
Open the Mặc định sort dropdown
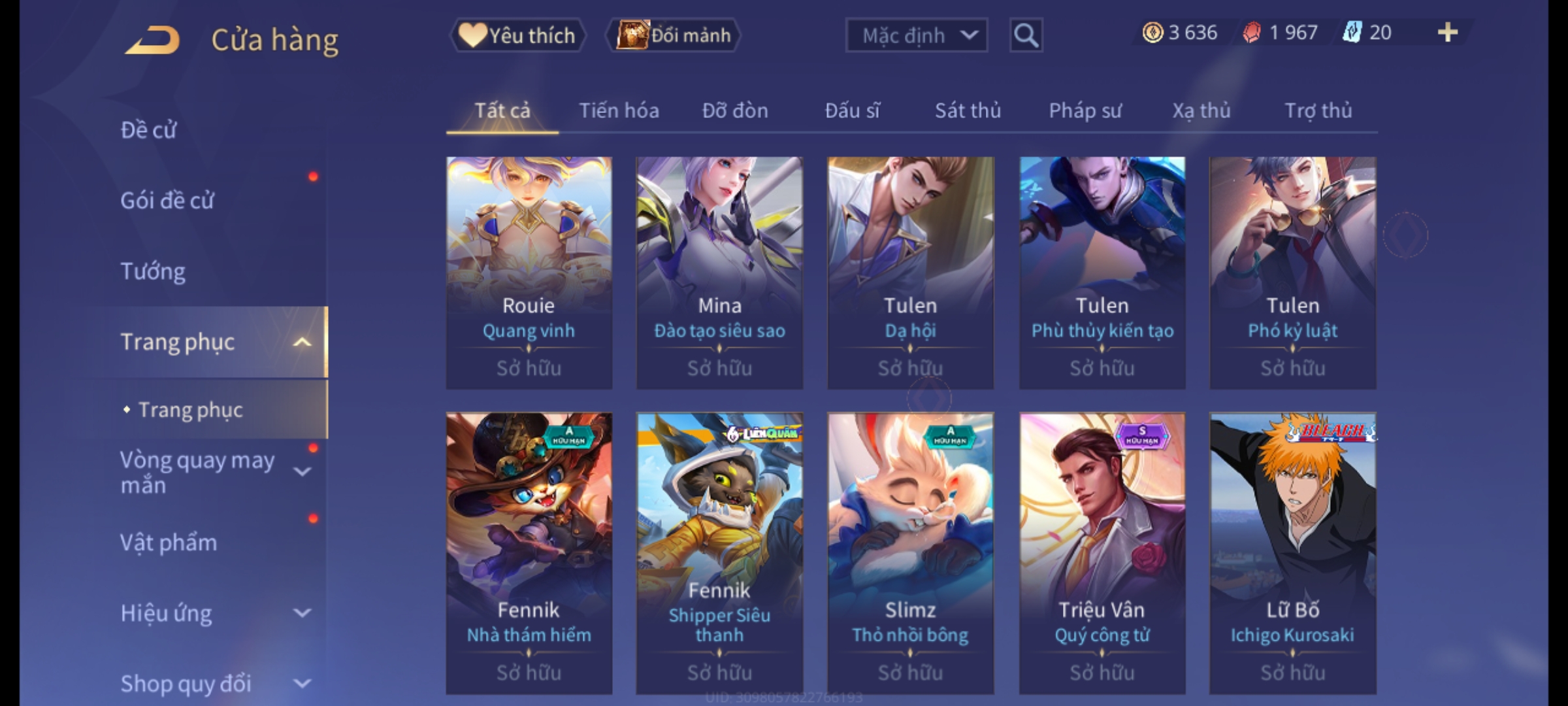[x=916, y=35]
